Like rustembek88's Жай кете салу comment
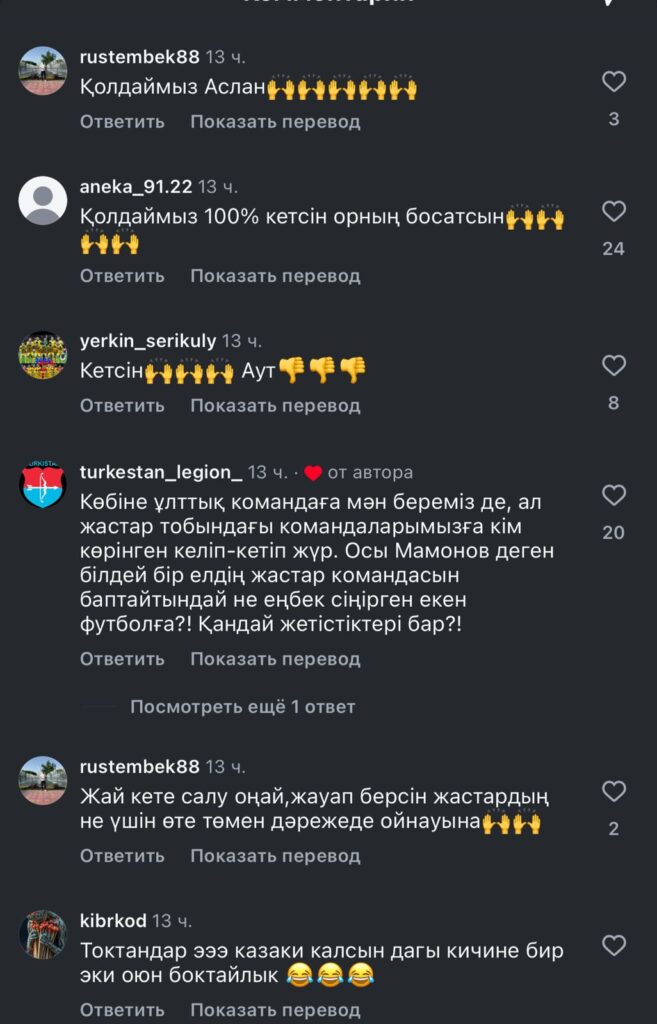This screenshot has width=657, height=1024. (x=613, y=792)
